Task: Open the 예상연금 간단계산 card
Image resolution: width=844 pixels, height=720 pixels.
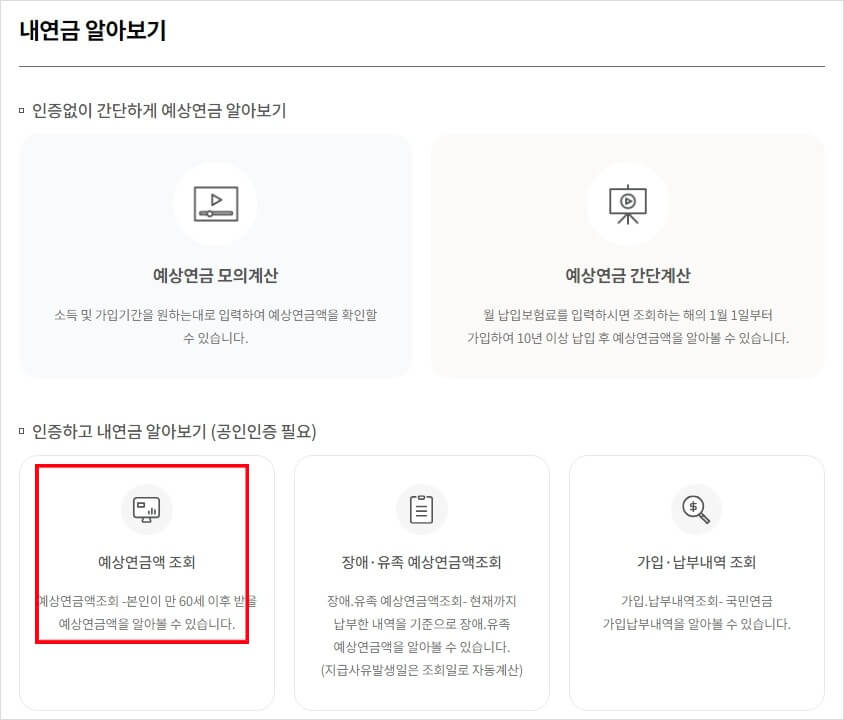Action: coord(627,255)
